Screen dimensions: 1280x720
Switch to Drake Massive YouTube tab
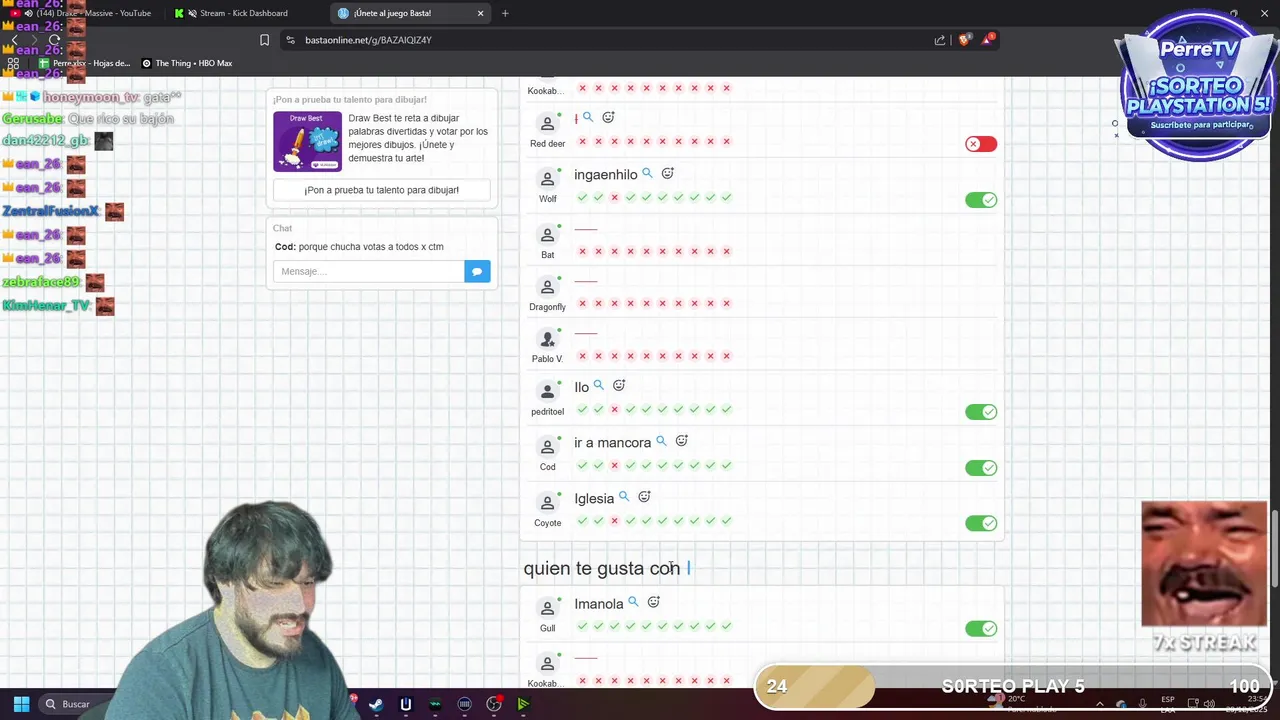[85, 13]
